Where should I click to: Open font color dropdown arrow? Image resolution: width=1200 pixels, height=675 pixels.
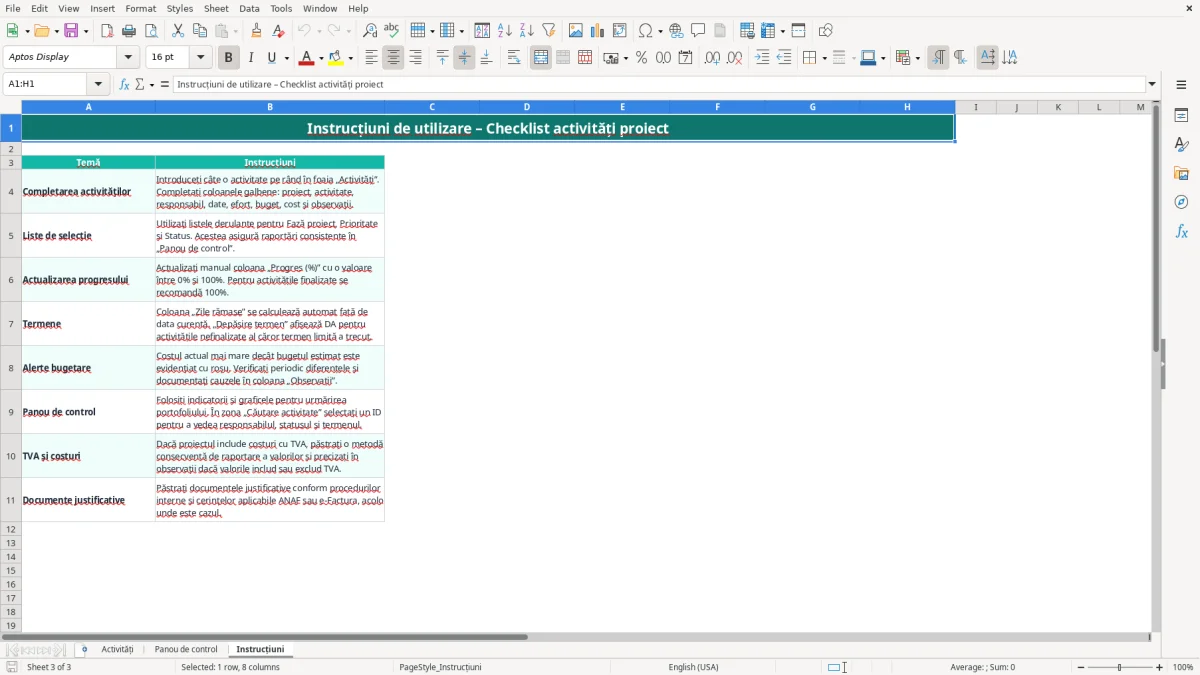pyautogui.click(x=320, y=58)
